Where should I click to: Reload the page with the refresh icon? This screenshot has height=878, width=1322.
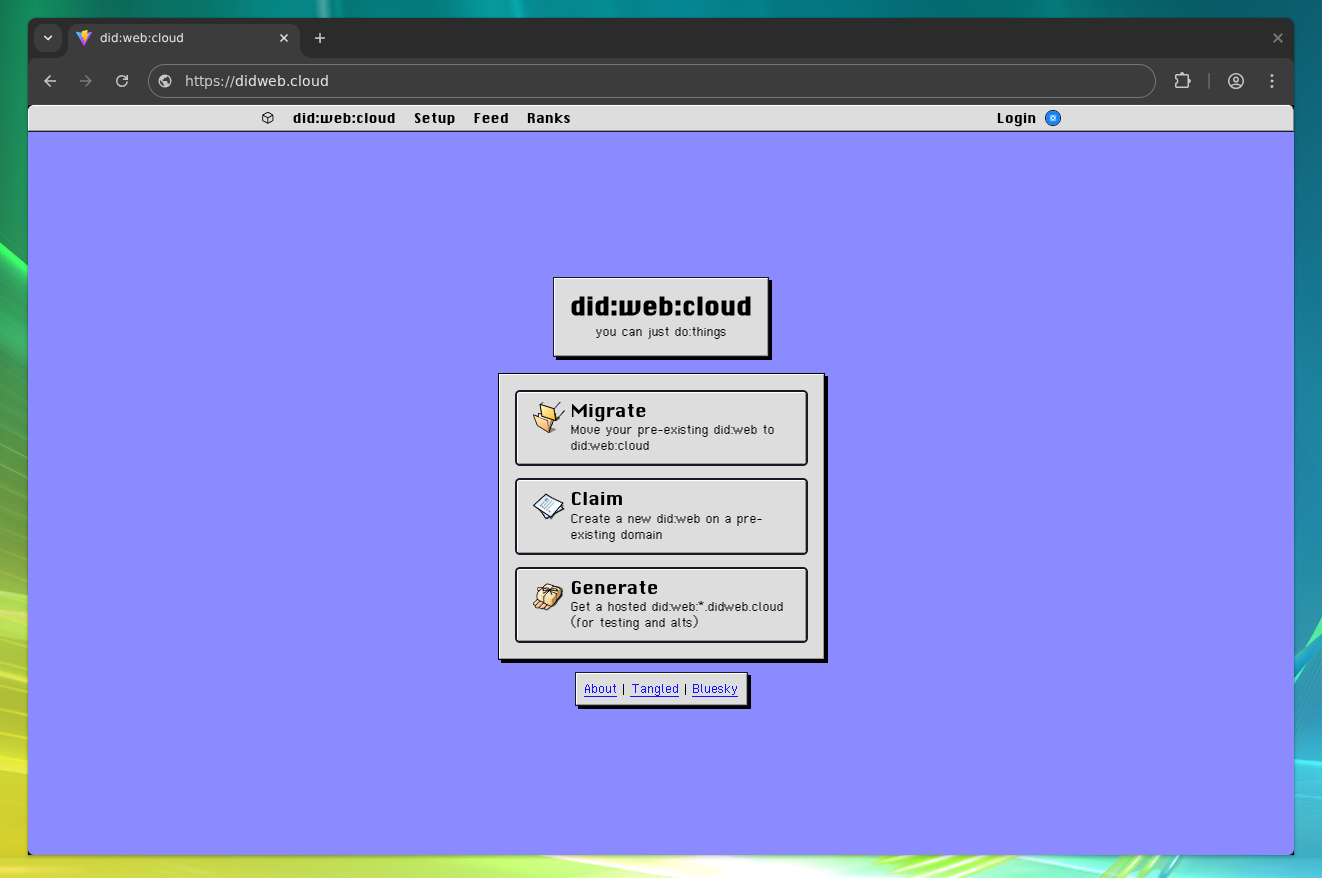tap(122, 81)
